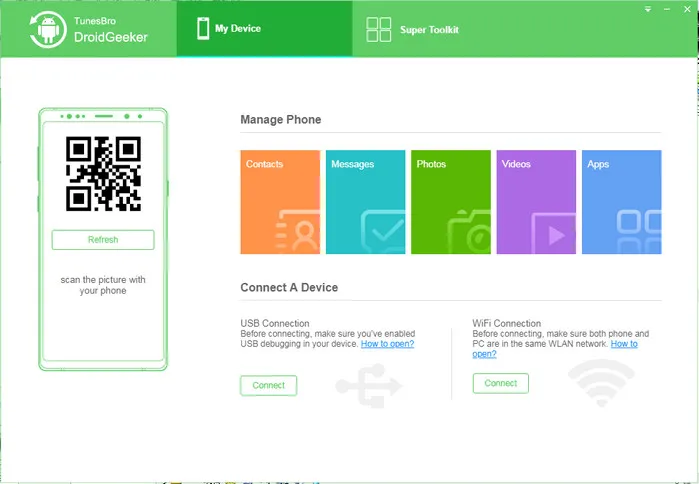
Task: Click 'scan the picture with your phone' text
Action: [103, 285]
